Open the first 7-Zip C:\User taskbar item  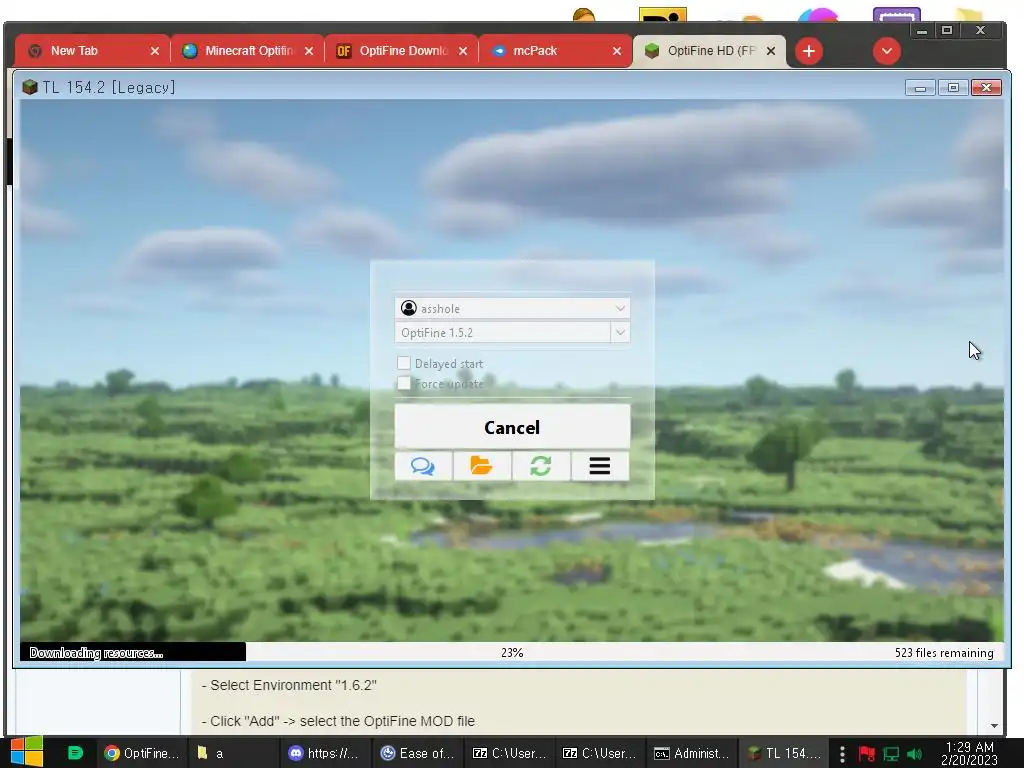tap(509, 753)
